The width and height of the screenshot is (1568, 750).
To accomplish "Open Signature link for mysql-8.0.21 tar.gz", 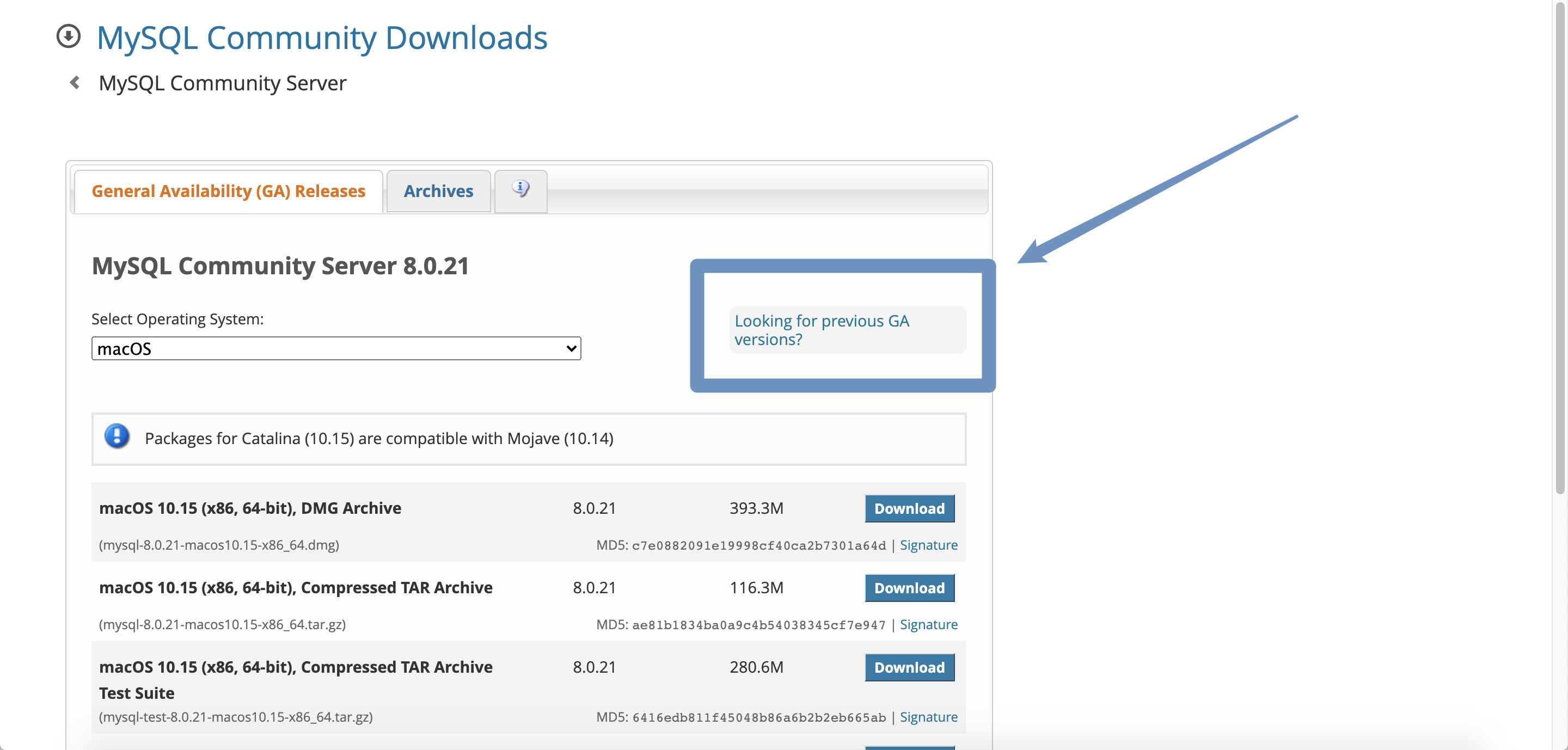I will click(928, 624).
